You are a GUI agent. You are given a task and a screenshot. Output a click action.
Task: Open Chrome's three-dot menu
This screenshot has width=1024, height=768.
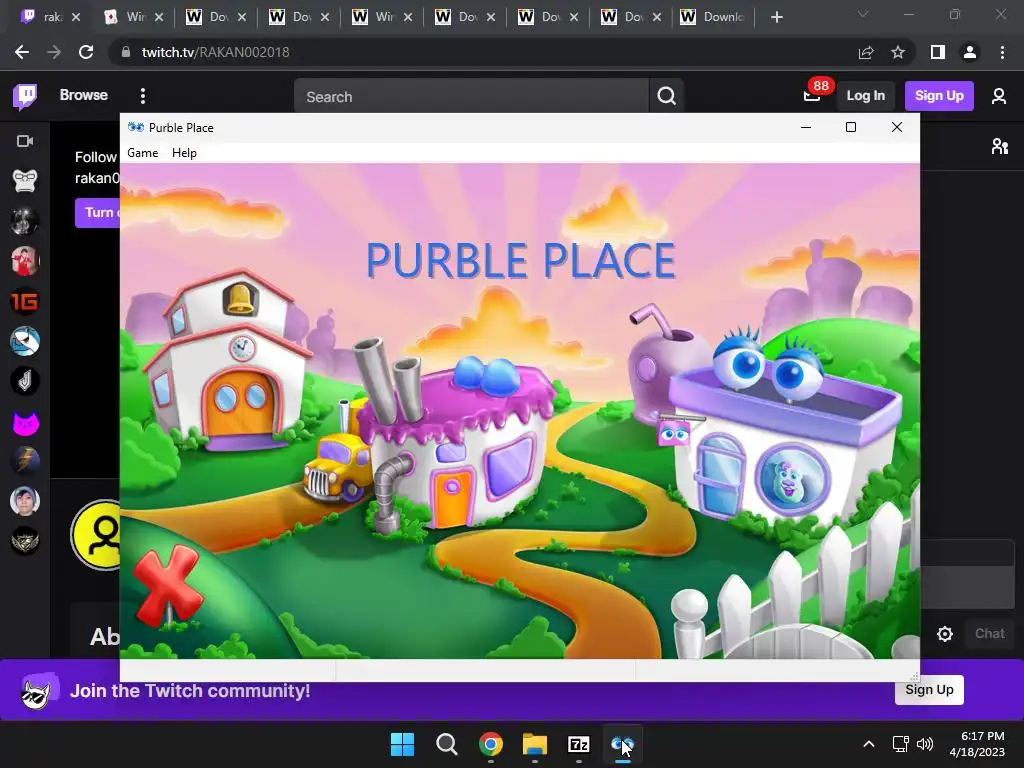click(x=1002, y=52)
